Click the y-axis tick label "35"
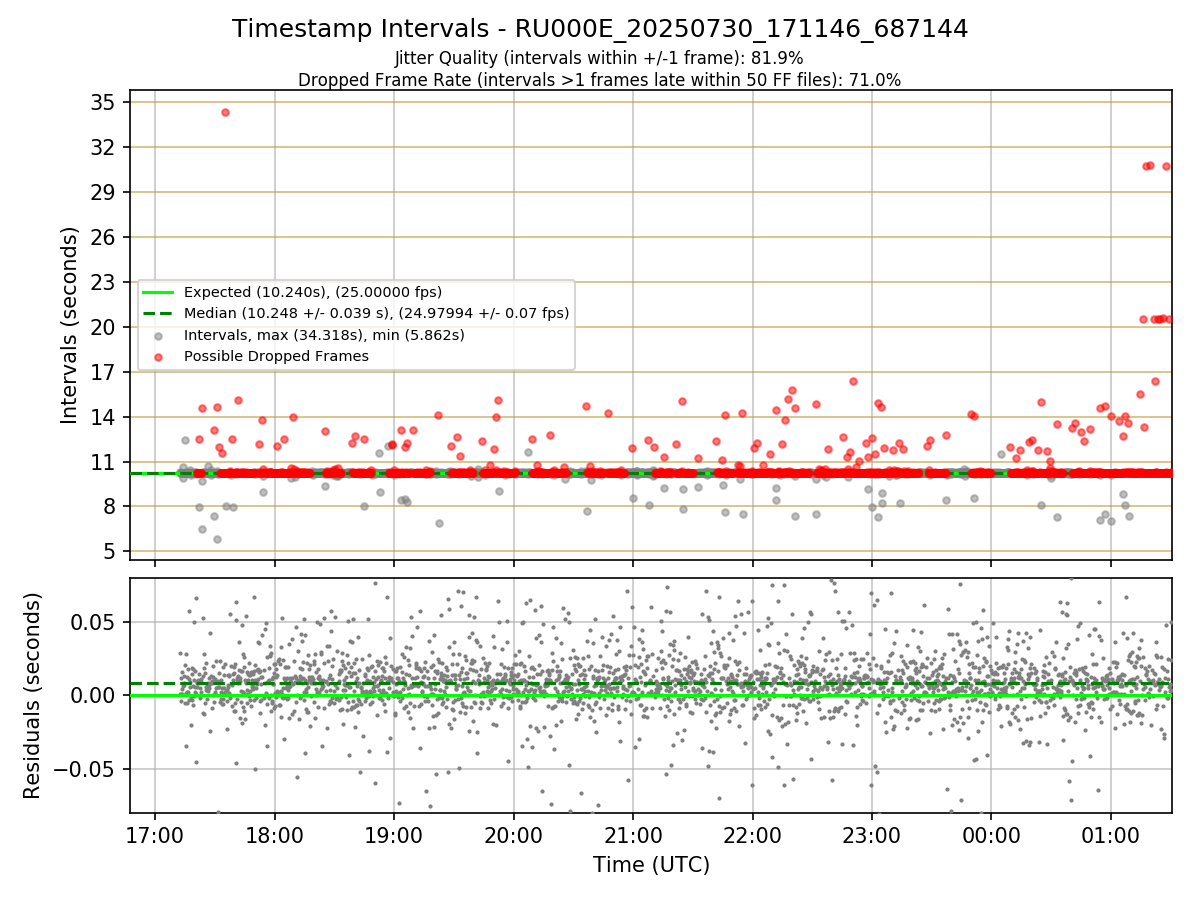1200x900 pixels. (102, 102)
